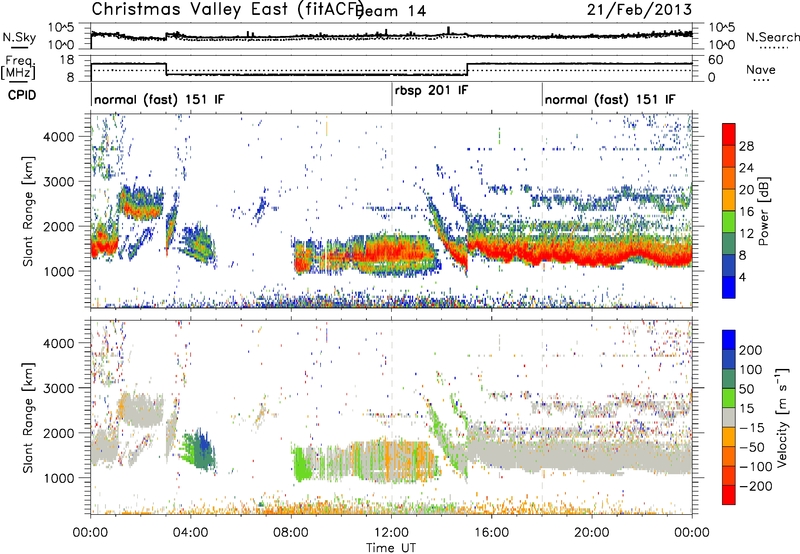Click the '1000' tick of the velocity panel
800x554 pixels.
tap(58, 478)
